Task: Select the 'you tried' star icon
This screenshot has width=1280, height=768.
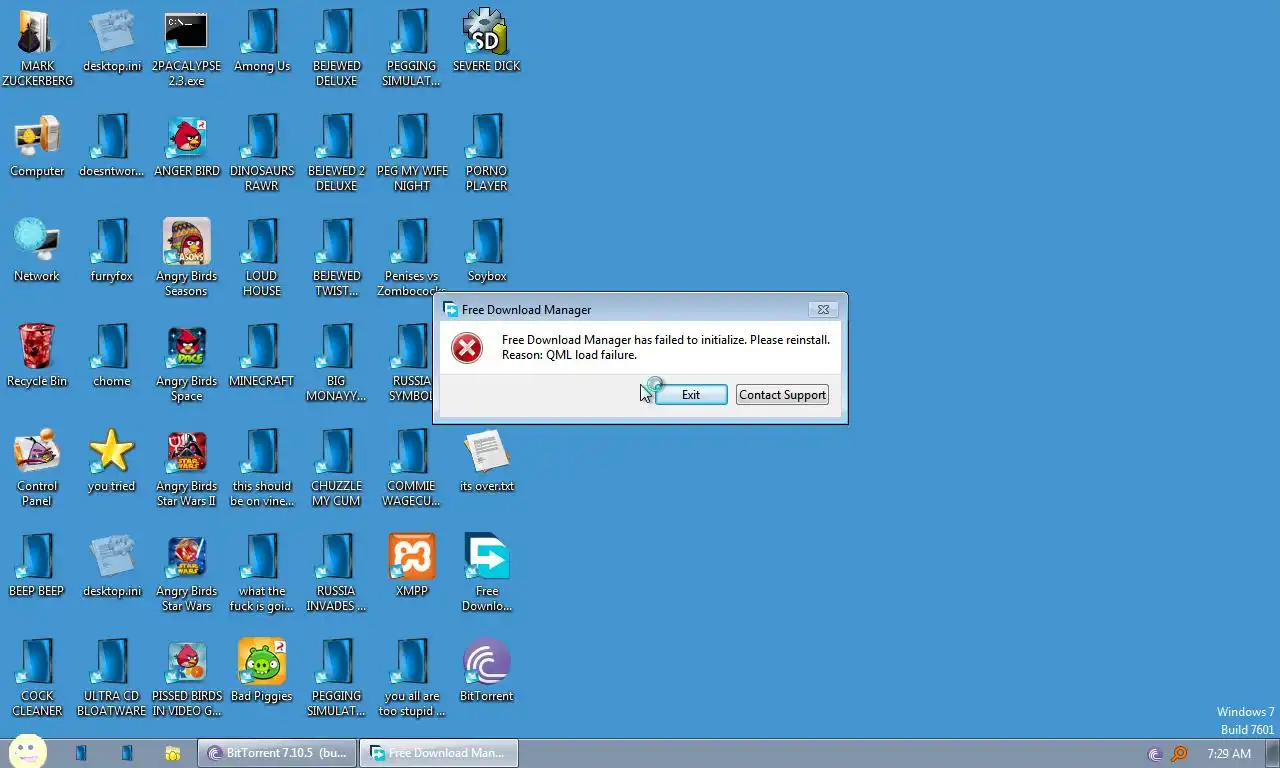Action: (x=112, y=460)
